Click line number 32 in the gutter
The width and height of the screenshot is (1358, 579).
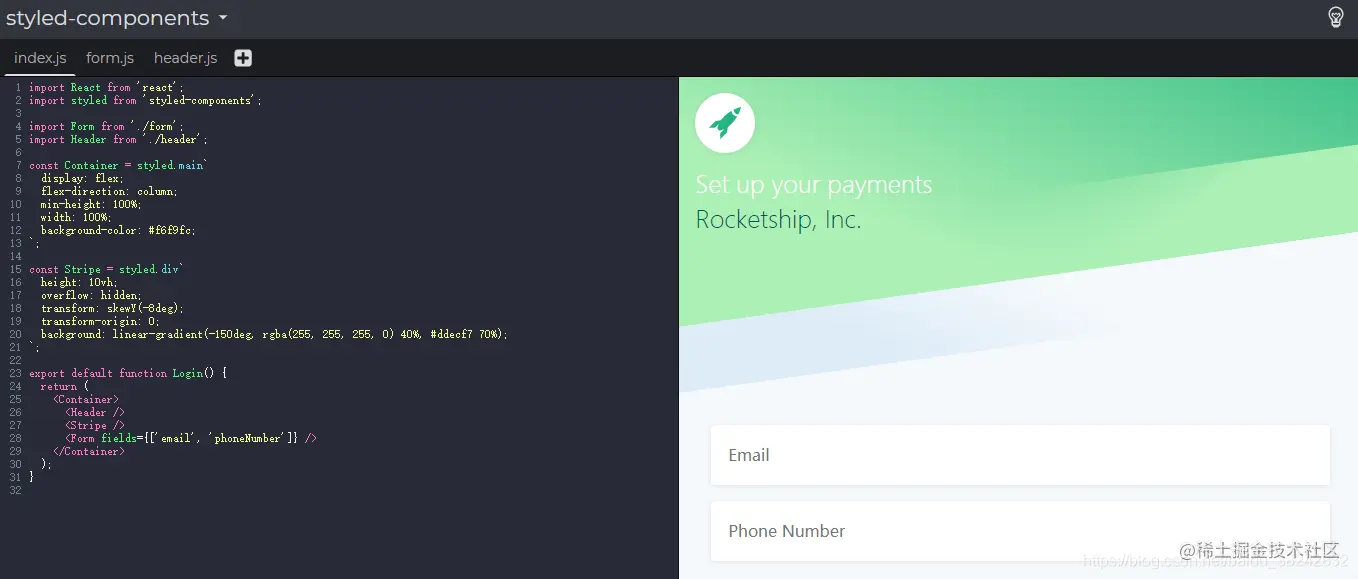(x=15, y=491)
